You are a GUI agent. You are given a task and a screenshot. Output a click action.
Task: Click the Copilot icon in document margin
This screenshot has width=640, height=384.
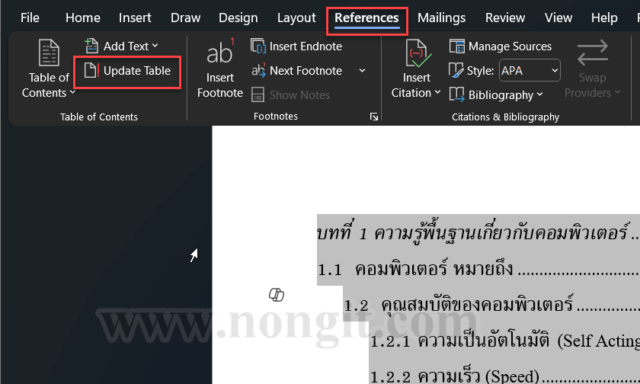pyautogui.click(x=276, y=294)
